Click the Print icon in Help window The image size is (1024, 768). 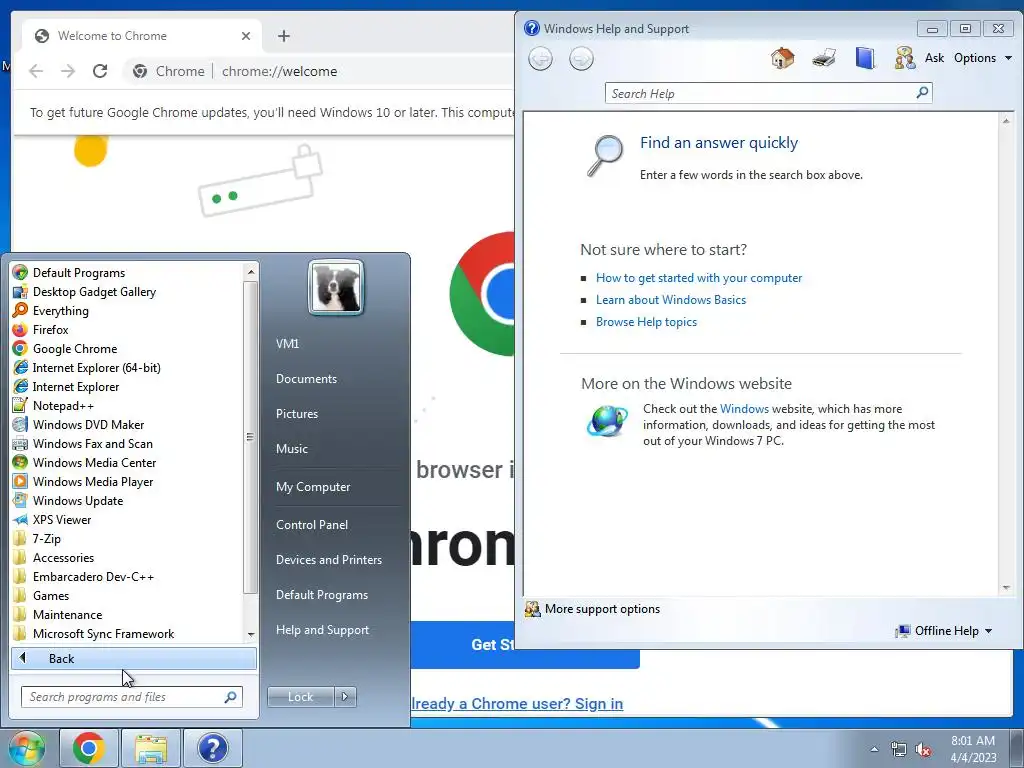(824, 58)
